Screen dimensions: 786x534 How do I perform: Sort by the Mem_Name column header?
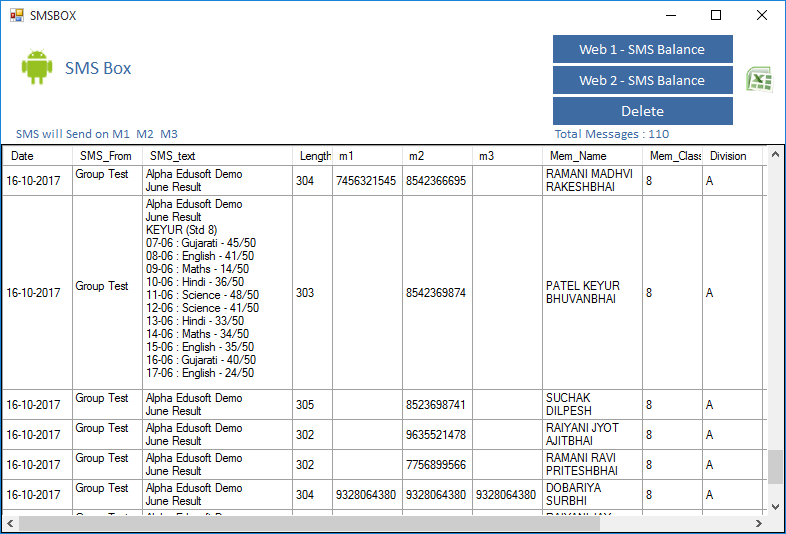click(x=578, y=156)
